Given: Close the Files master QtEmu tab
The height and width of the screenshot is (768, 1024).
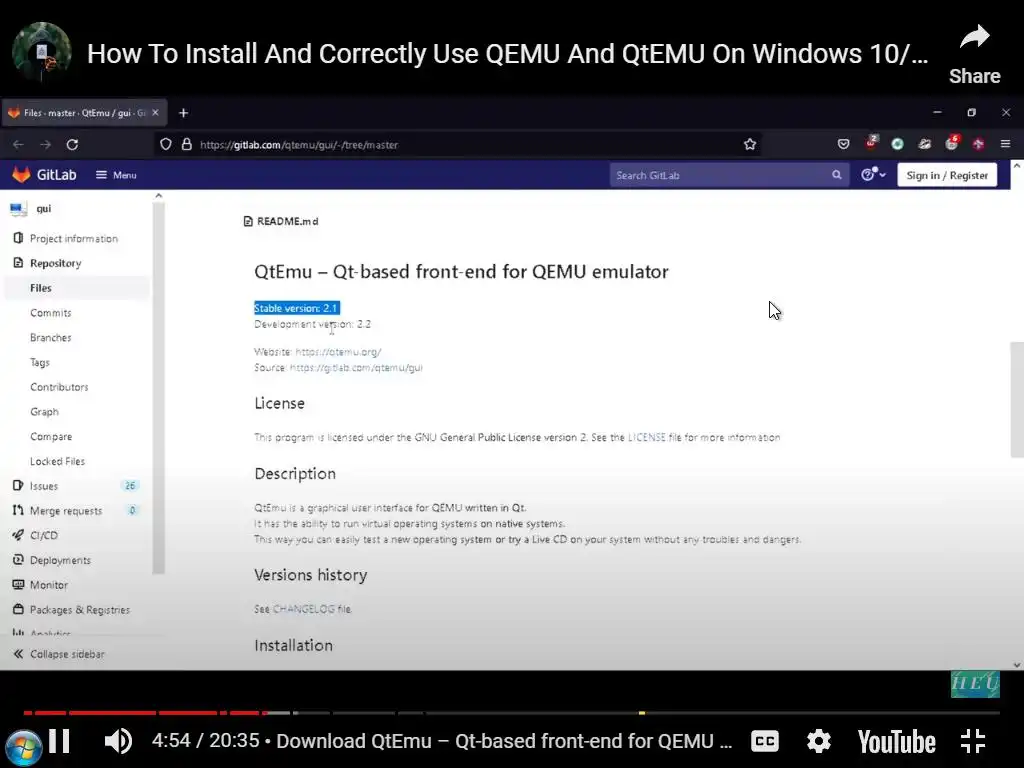Looking at the screenshot, I should (155, 113).
